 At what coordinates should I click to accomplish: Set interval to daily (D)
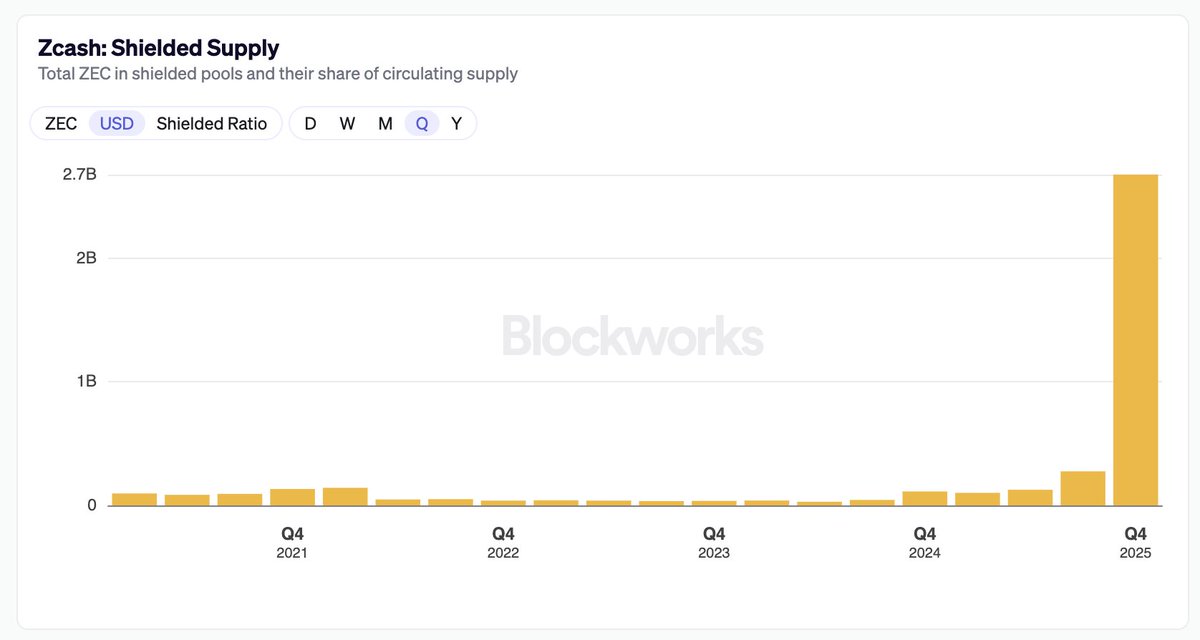310,124
